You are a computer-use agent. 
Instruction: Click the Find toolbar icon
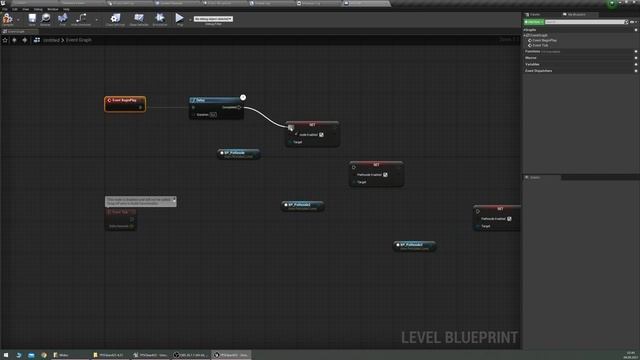62,19
